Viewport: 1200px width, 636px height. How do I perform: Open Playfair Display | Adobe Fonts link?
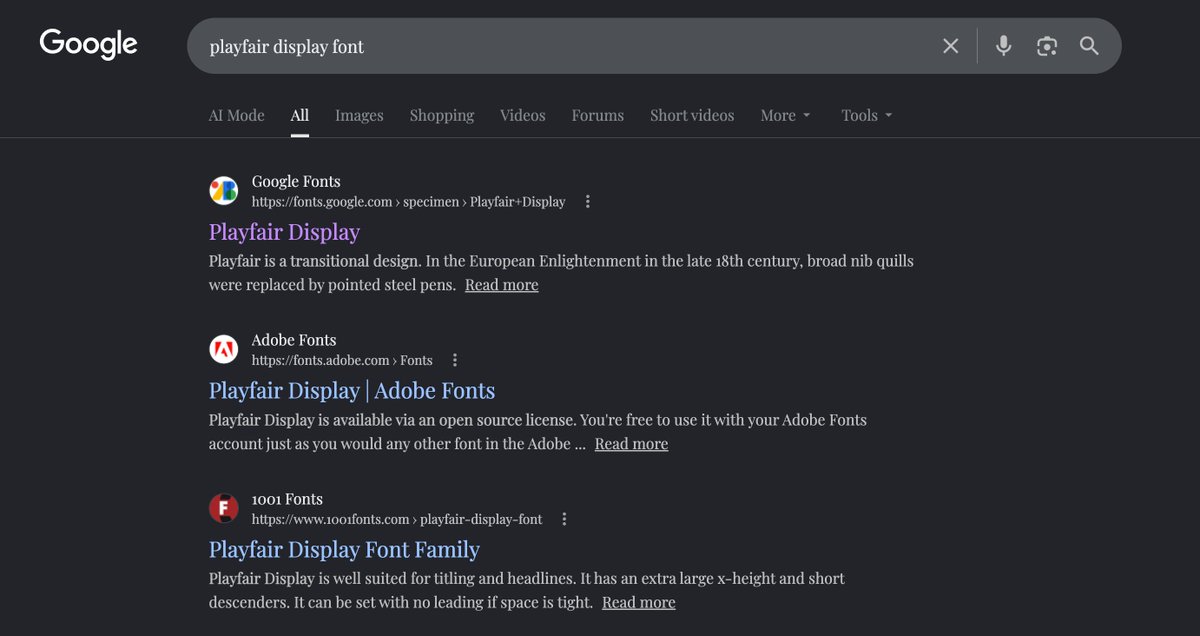click(x=352, y=391)
